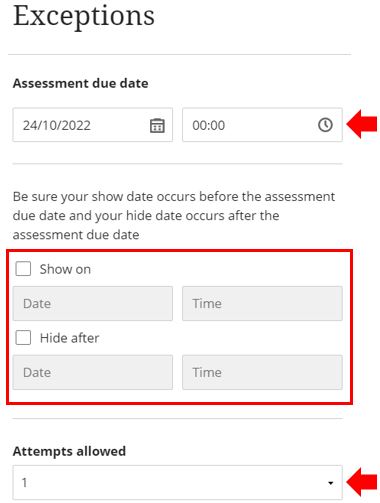This screenshot has height=503, width=380.
Task: Click the red arrow beside Attempts dropdown
Action: point(362,482)
